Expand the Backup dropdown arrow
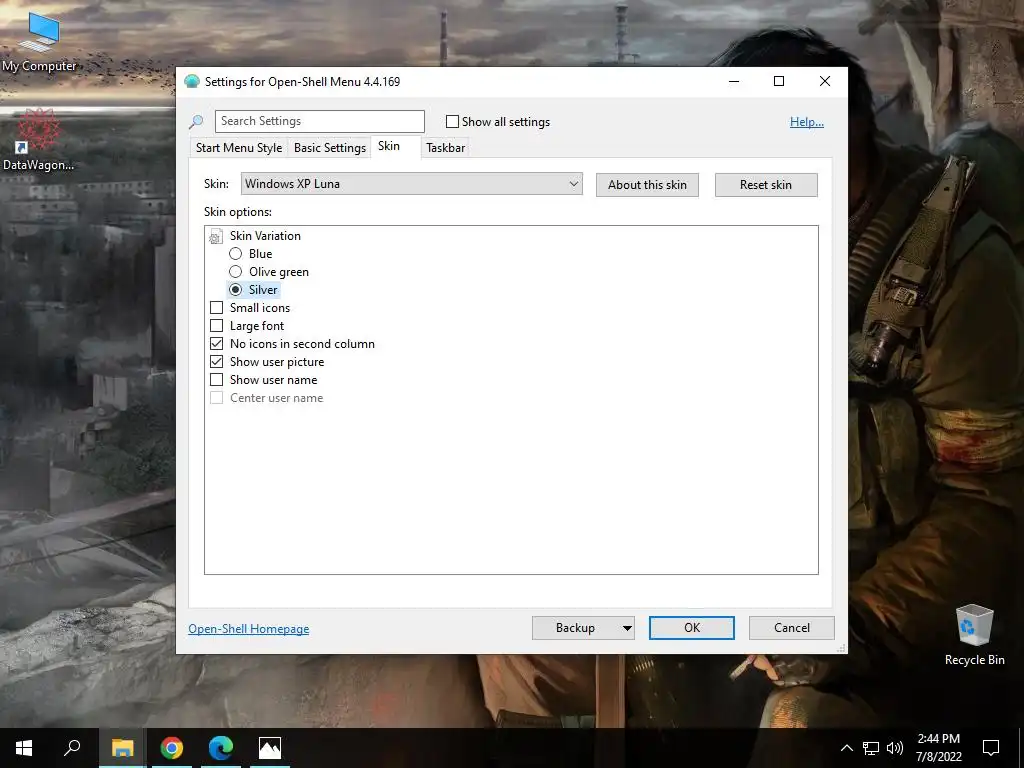The height and width of the screenshot is (768, 1024). (627, 628)
